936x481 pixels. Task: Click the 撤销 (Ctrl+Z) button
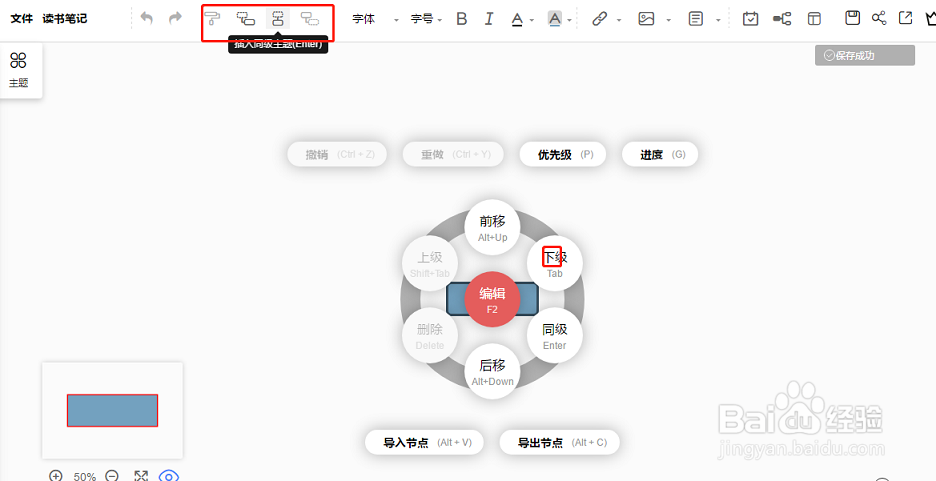pos(337,155)
